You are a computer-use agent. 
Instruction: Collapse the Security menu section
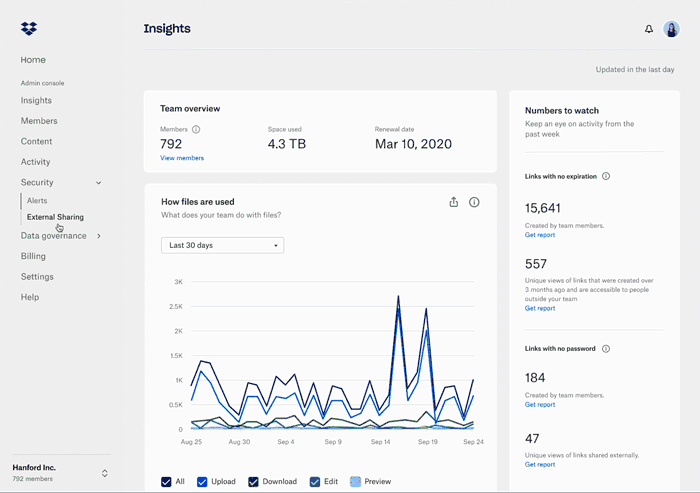[x=98, y=183]
